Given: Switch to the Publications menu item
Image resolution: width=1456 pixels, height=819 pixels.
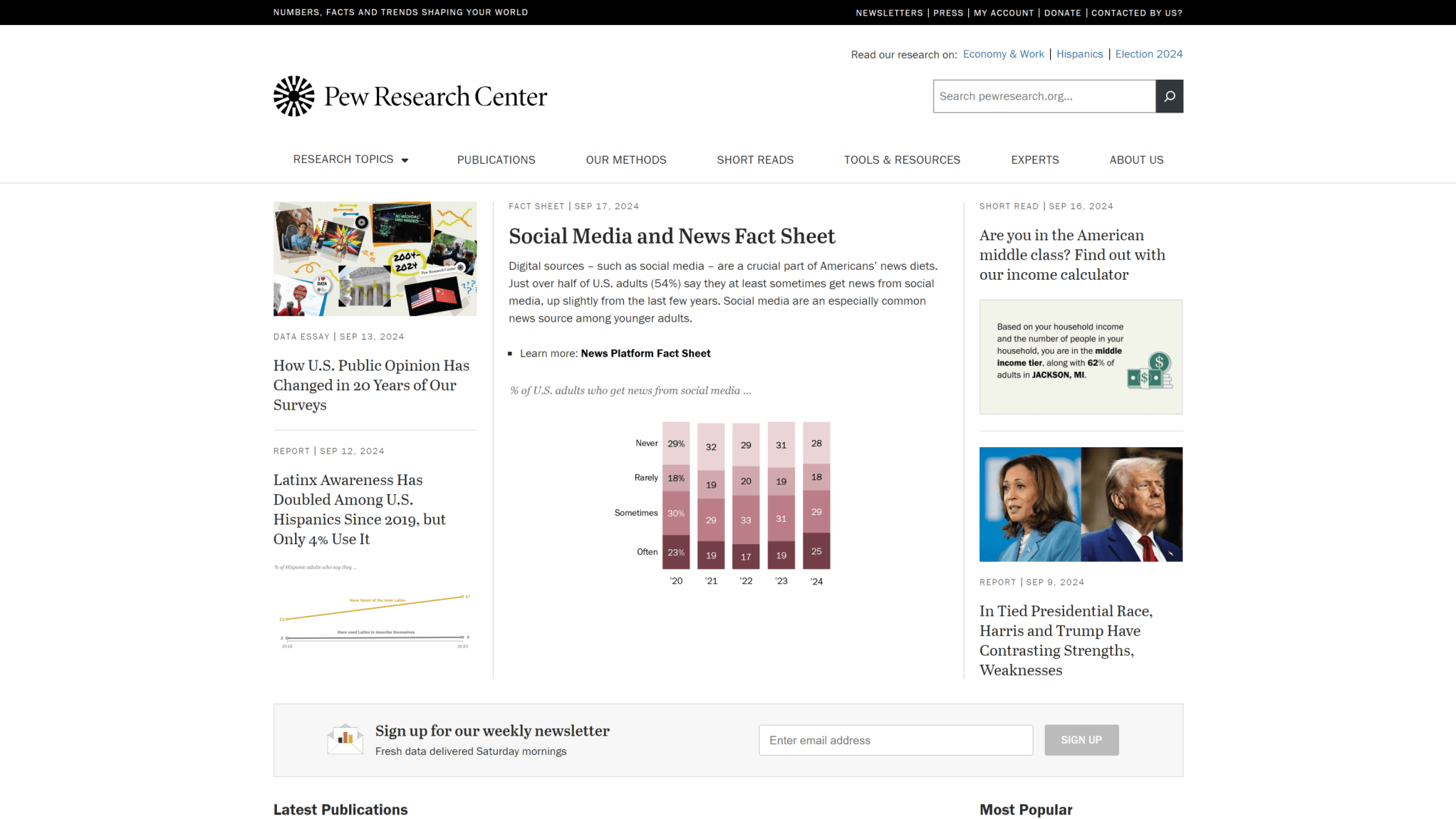Looking at the screenshot, I should [496, 160].
